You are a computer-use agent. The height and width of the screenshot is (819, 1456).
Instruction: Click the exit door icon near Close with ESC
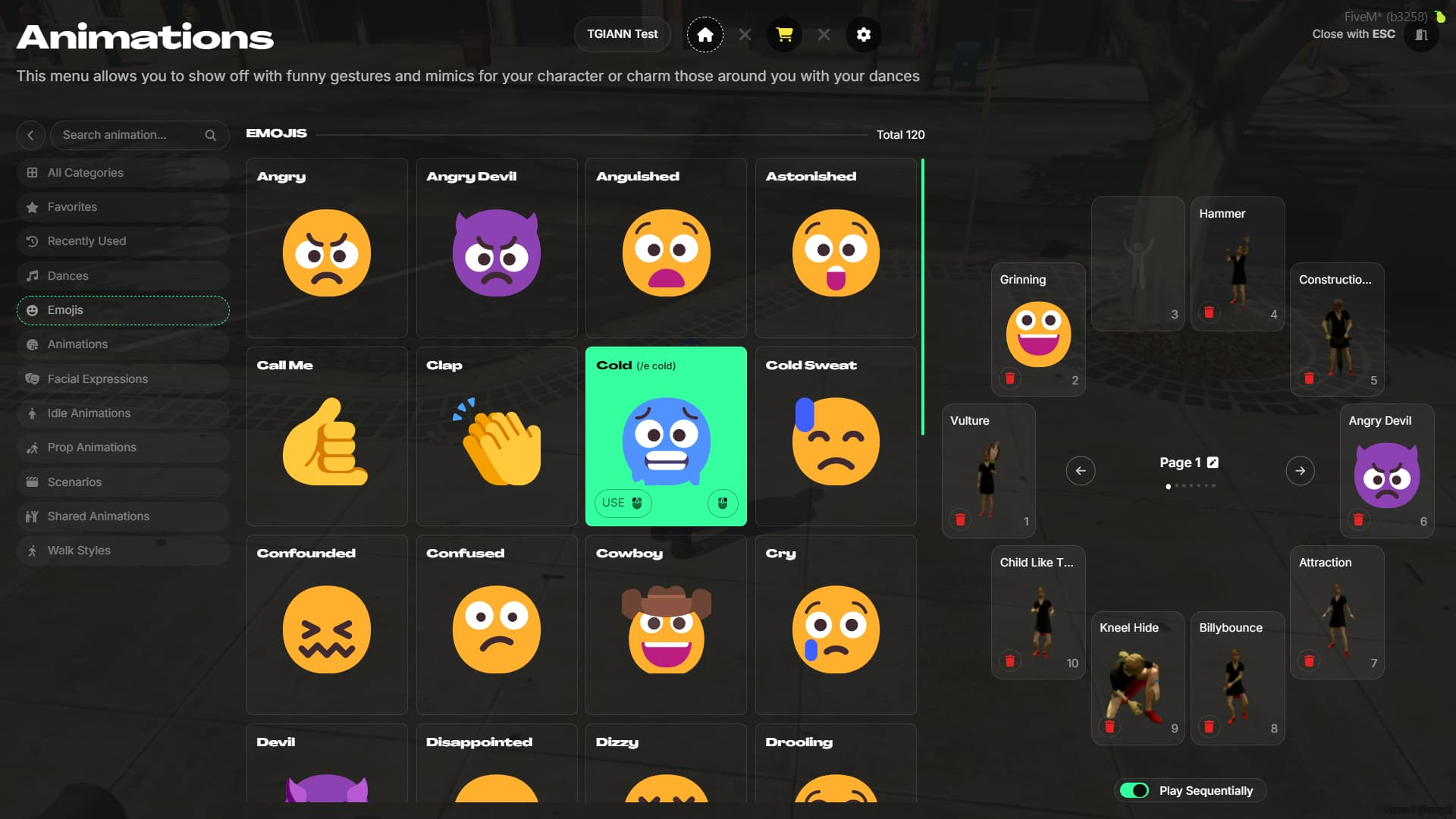[1421, 35]
